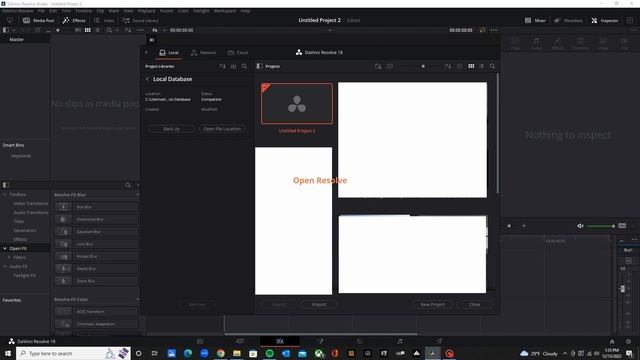Open the projects sort order menu
Viewport: 640px width, 360px height.
[448, 66]
